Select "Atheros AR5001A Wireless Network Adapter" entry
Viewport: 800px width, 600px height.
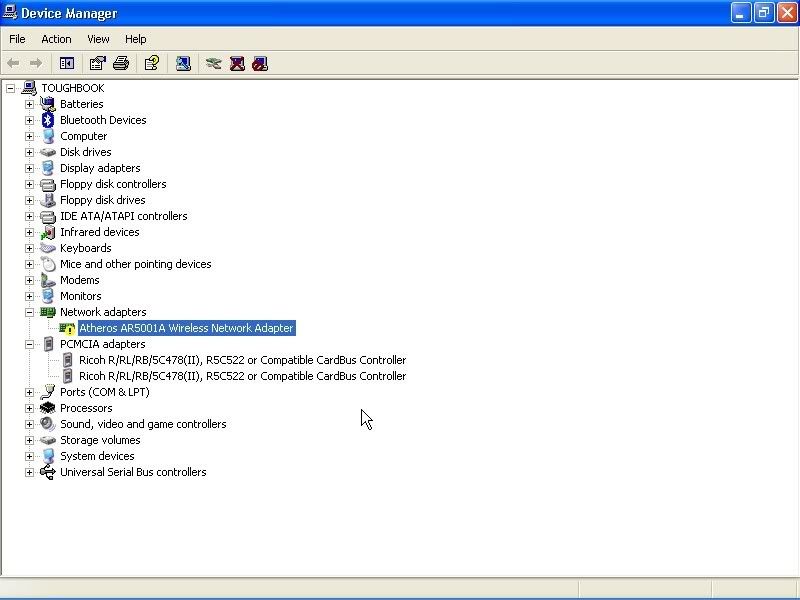[x=187, y=328]
